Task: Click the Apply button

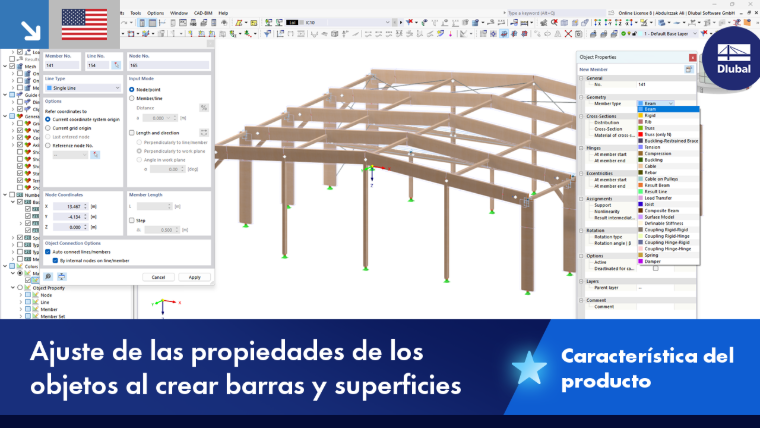Action: (x=194, y=277)
